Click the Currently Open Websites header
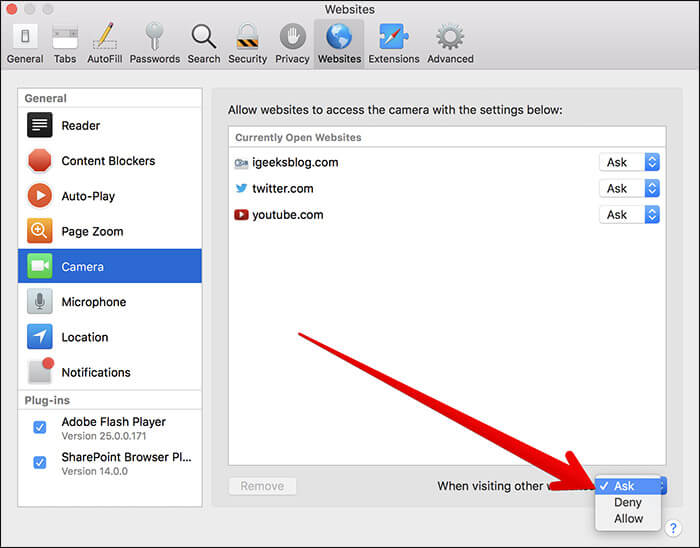 (x=298, y=137)
